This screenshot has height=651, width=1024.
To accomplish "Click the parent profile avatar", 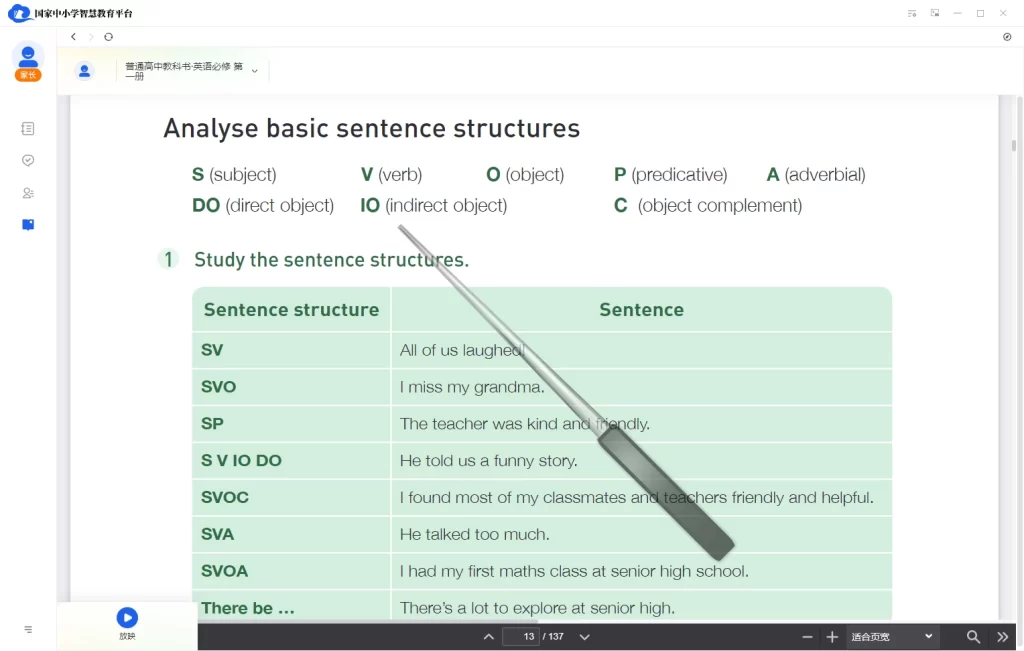I will pyautogui.click(x=28, y=57).
